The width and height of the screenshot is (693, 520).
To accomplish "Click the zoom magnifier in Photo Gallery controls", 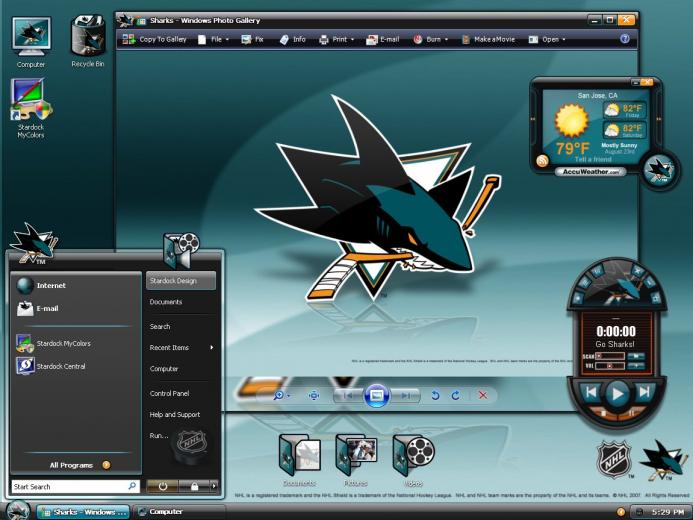I will point(279,395).
